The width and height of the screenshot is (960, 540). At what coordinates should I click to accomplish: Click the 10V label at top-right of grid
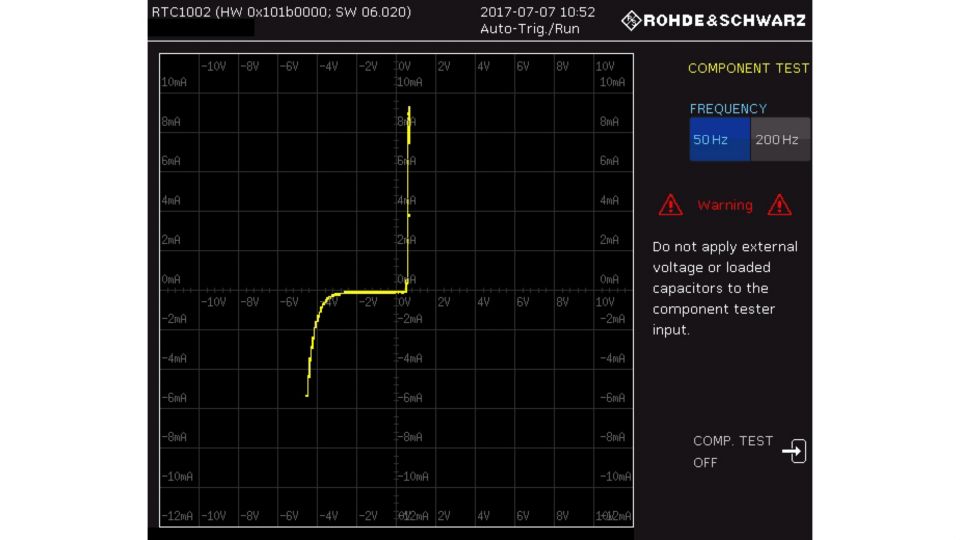coord(605,67)
